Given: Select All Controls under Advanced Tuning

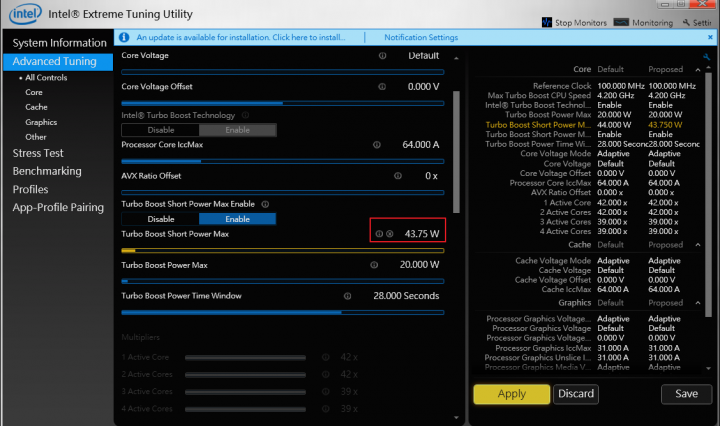Looking at the screenshot, I should coord(46,78).
